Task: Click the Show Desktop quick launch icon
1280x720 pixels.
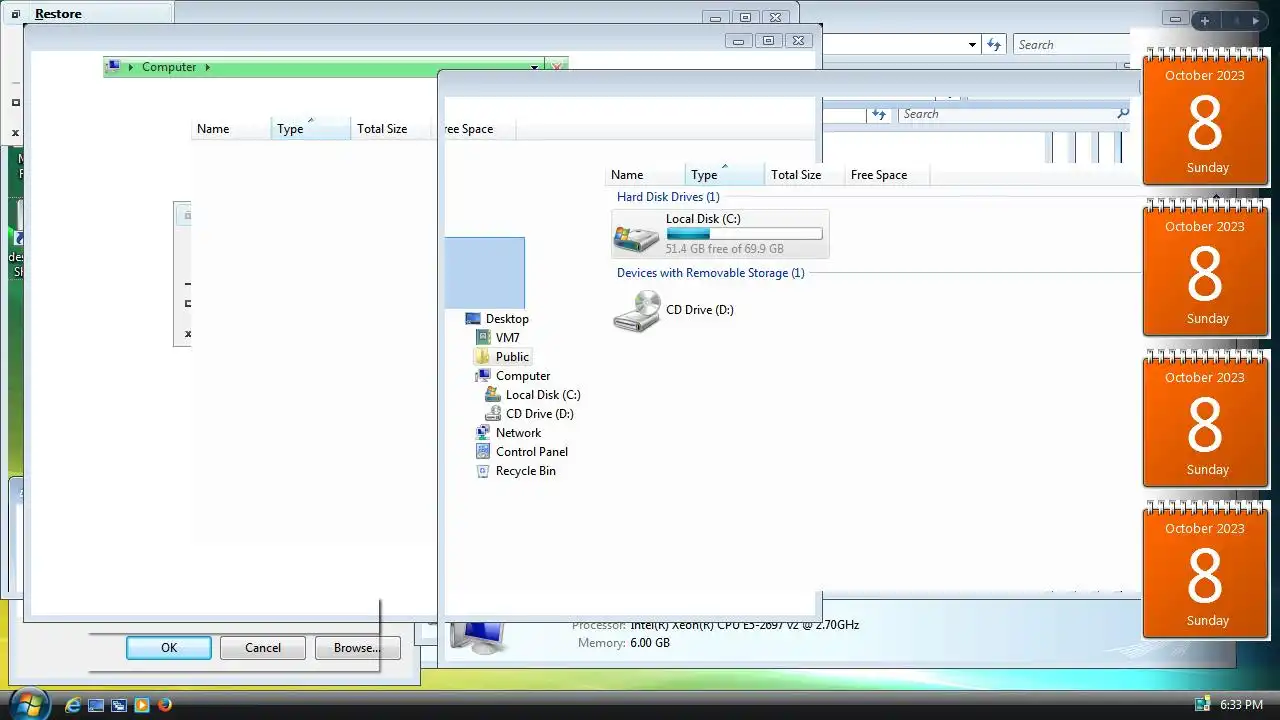Action: tap(95, 705)
